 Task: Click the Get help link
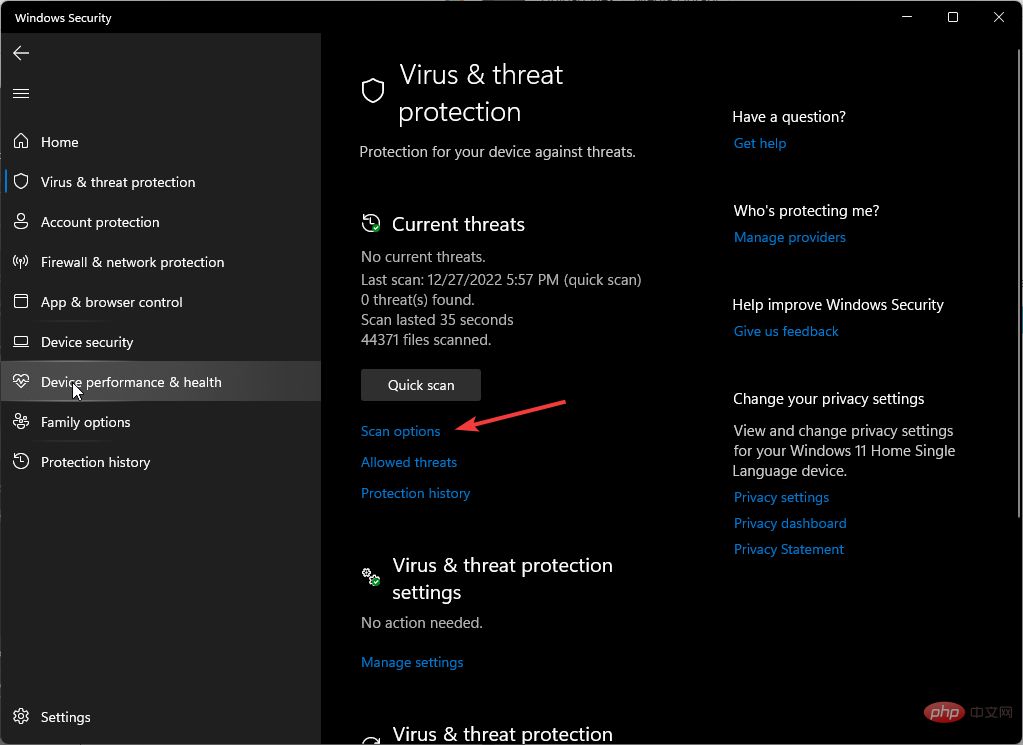click(760, 143)
